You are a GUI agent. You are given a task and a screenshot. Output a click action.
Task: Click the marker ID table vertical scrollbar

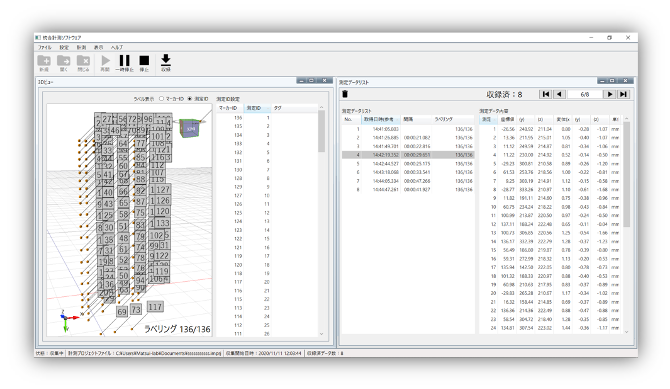(321, 221)
